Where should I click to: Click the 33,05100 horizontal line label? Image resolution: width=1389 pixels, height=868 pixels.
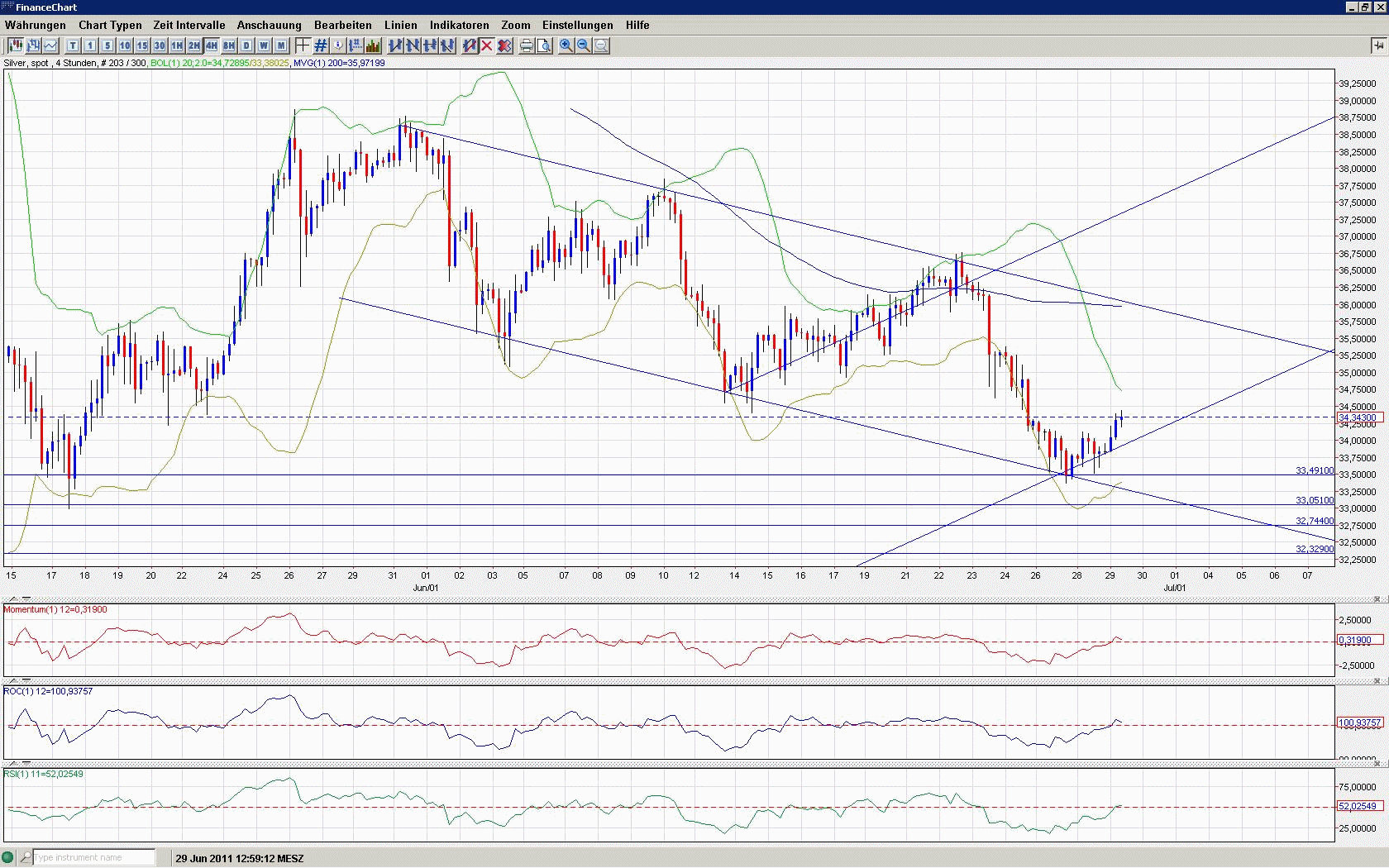[1315, 500]
